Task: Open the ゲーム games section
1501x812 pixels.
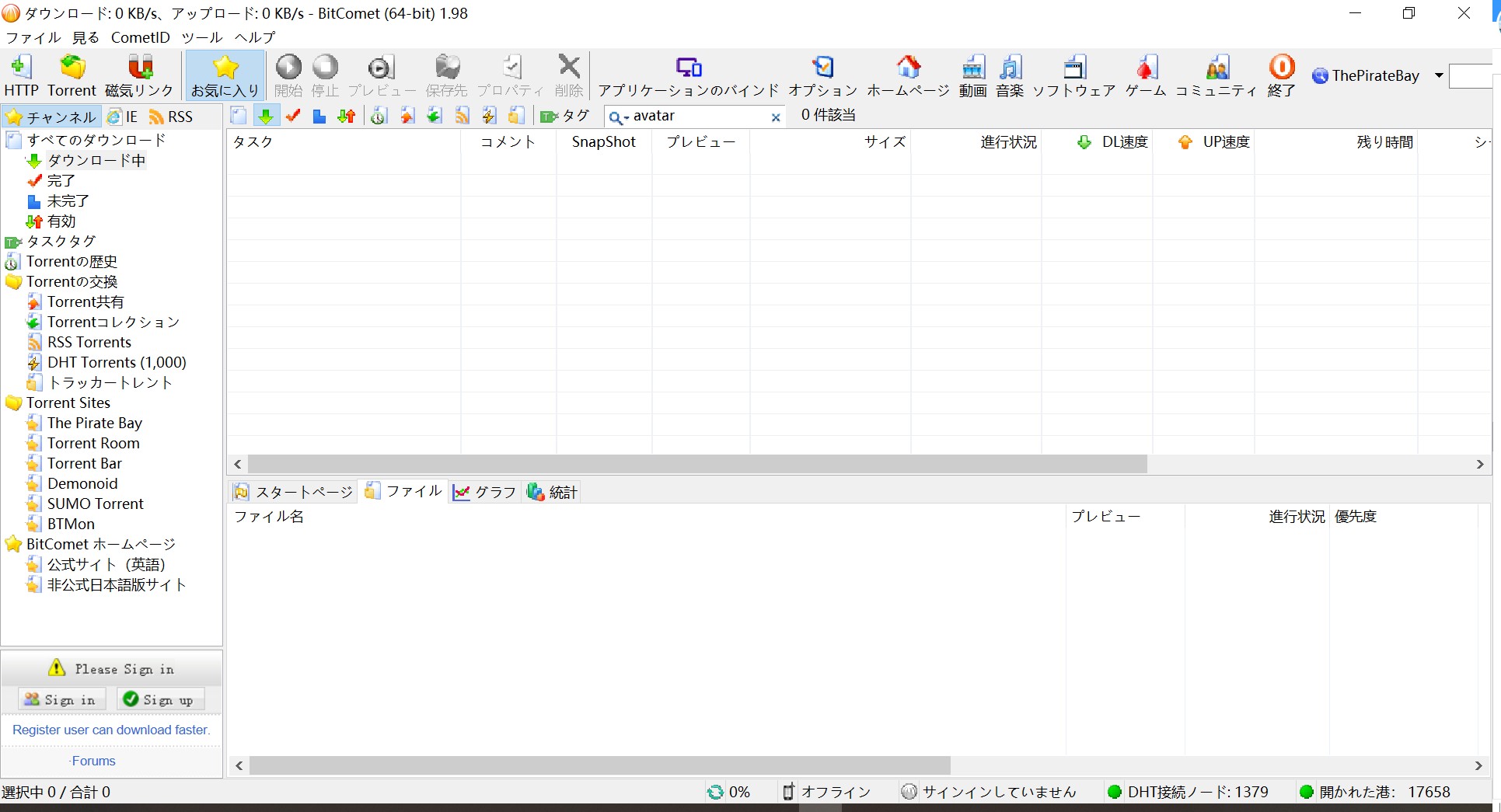Action: 1146,75
